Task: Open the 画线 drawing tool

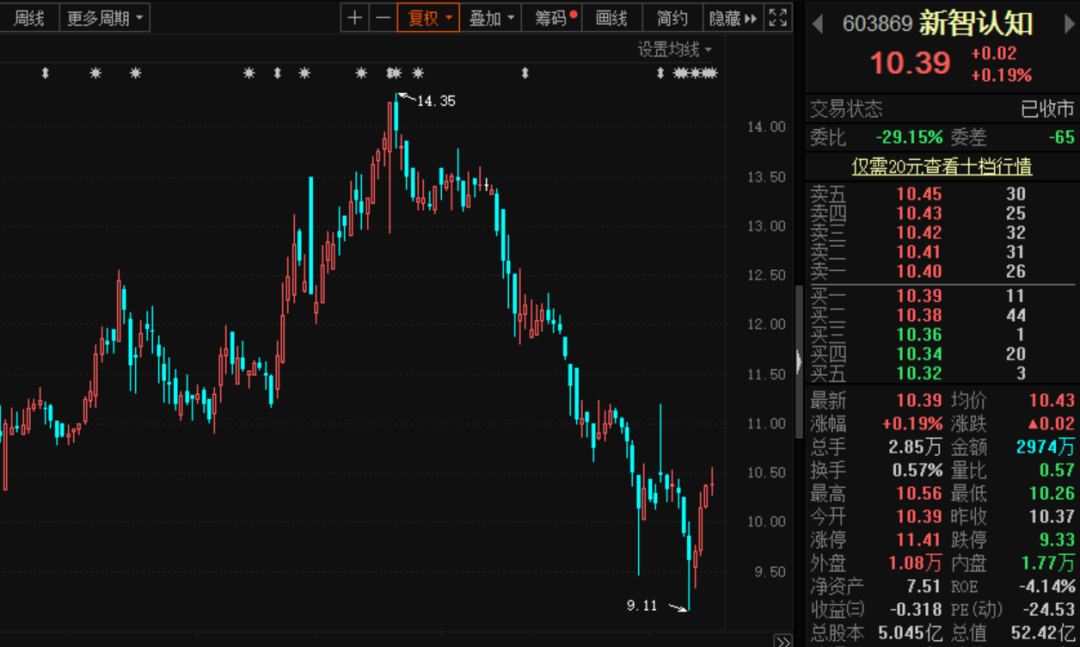Action: pyautogui.click(x=611, y=18)
